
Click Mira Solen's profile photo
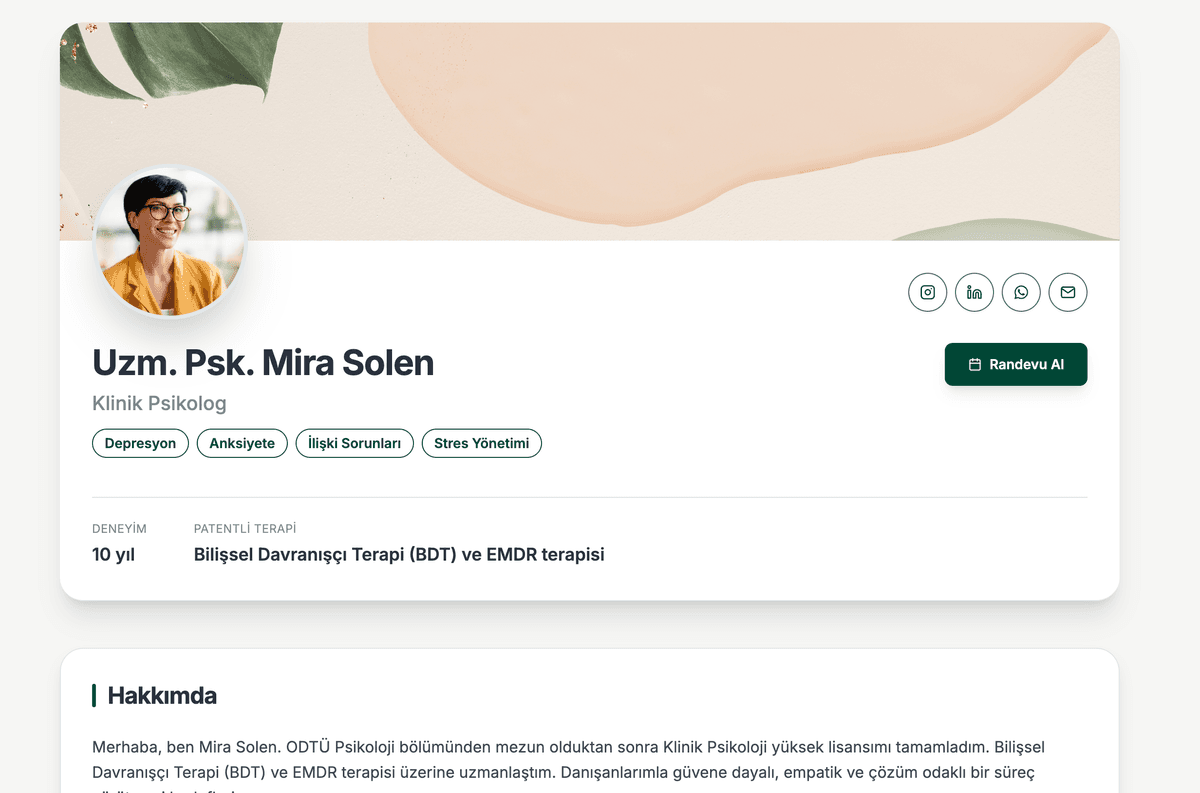point(170,242)
